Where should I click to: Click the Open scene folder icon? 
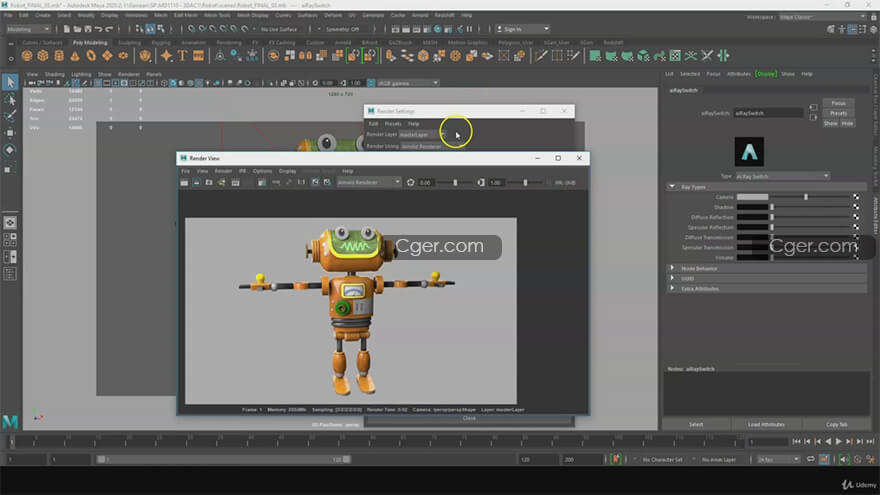click(77, 29)
